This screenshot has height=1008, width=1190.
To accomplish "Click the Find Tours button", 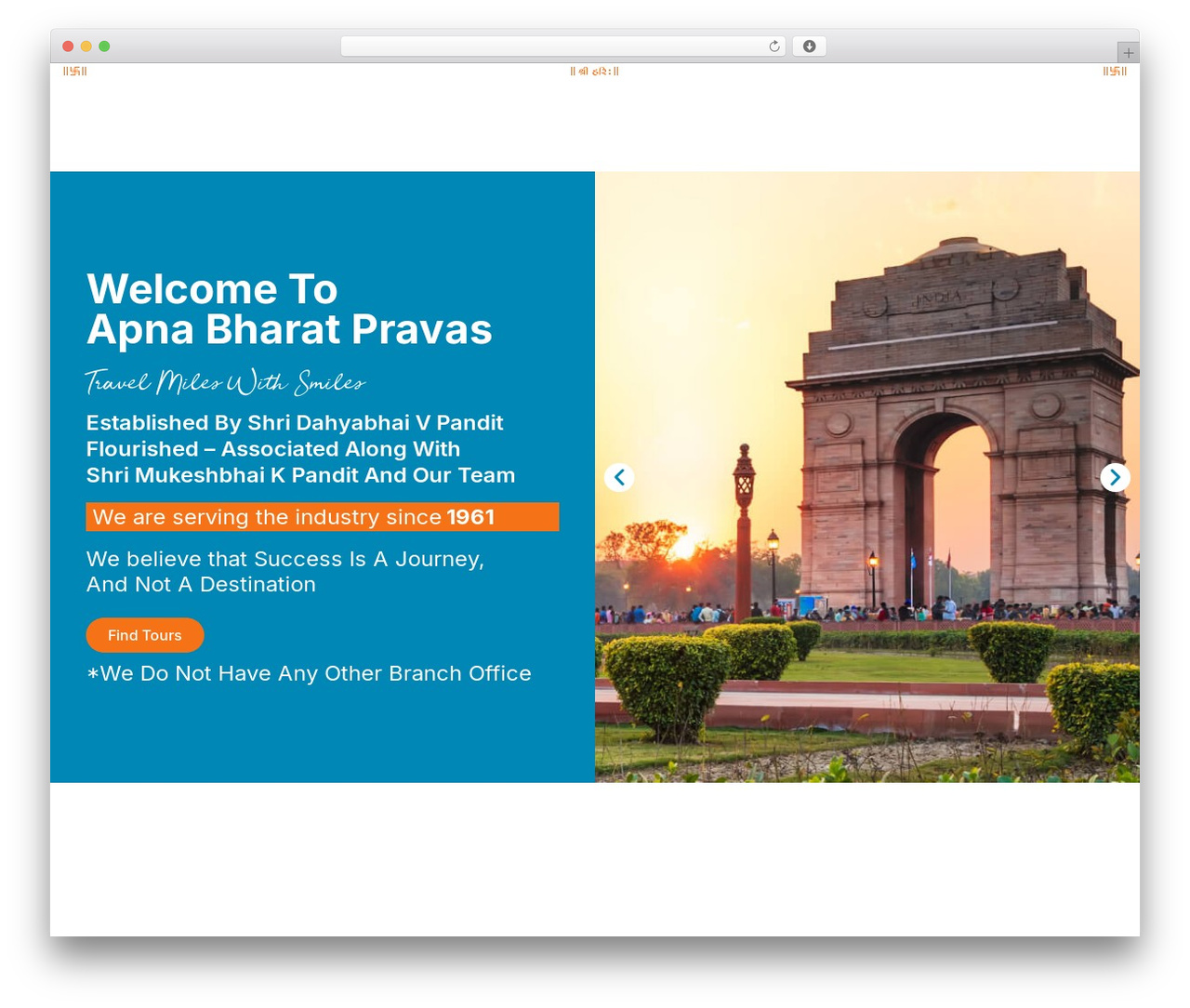I will pos(145,635).
